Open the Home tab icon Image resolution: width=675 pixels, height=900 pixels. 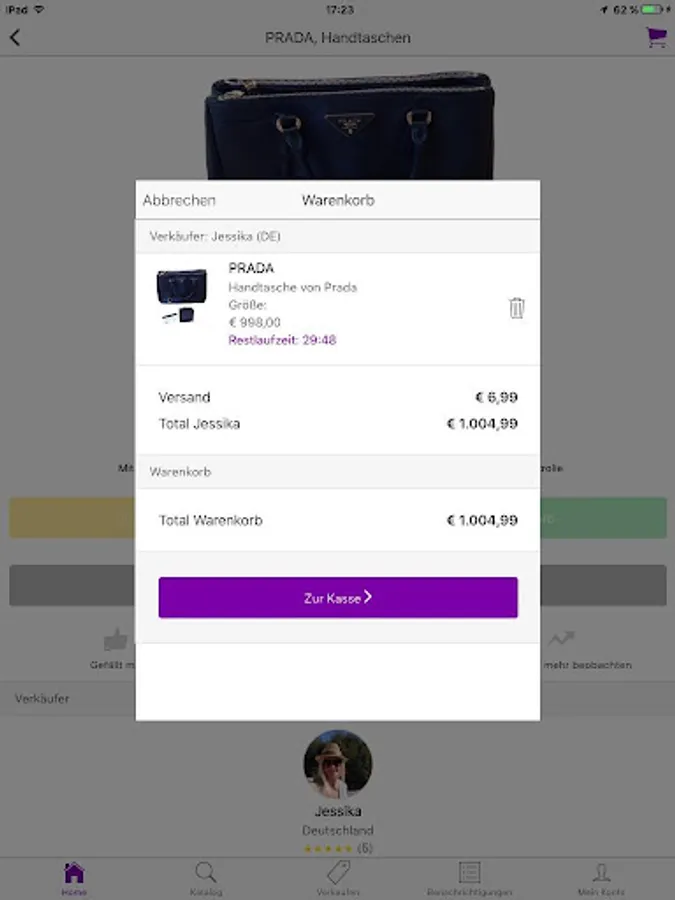(x=74, y=873)
